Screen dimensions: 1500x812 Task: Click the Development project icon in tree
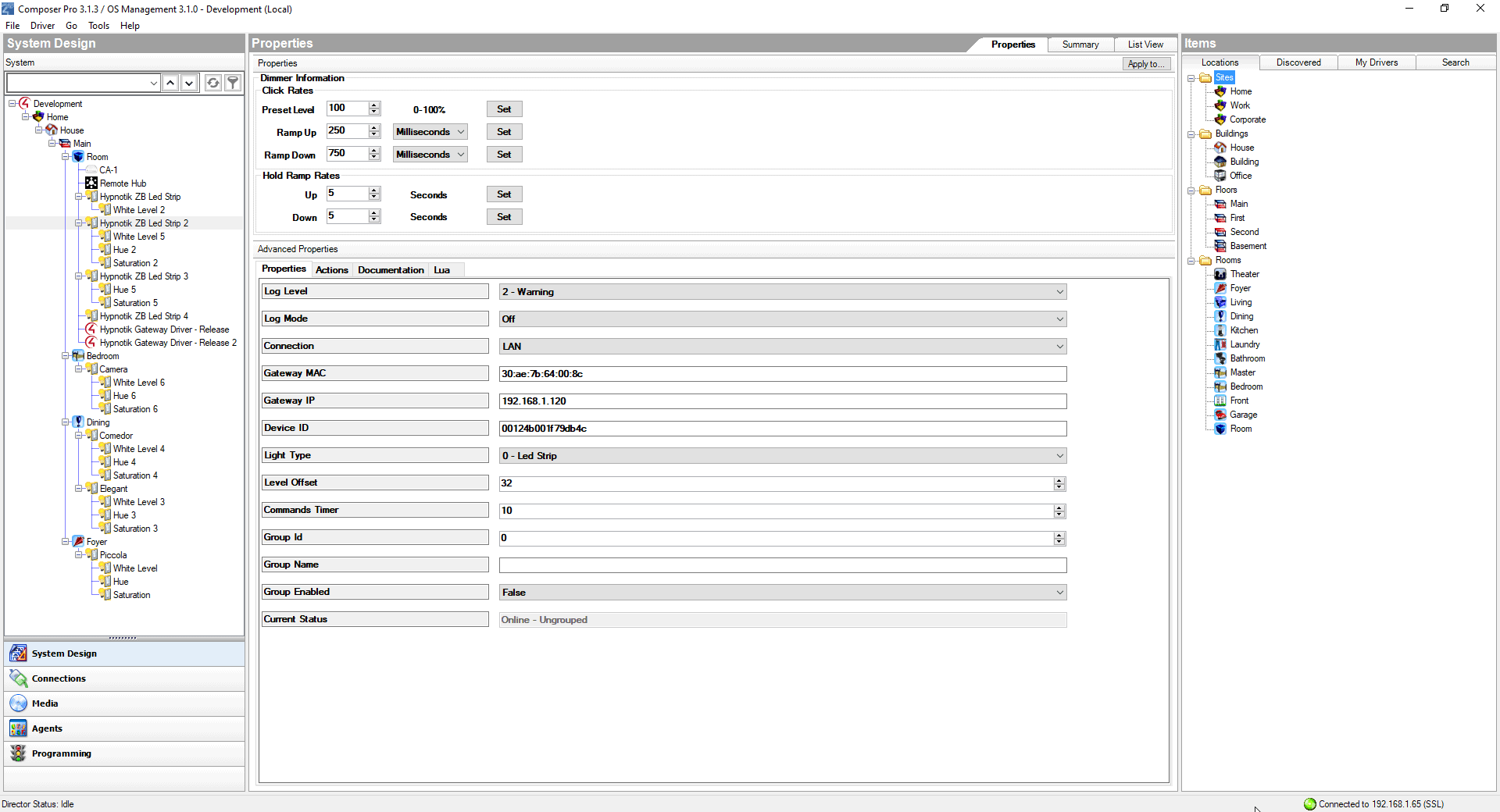[24, 104]
